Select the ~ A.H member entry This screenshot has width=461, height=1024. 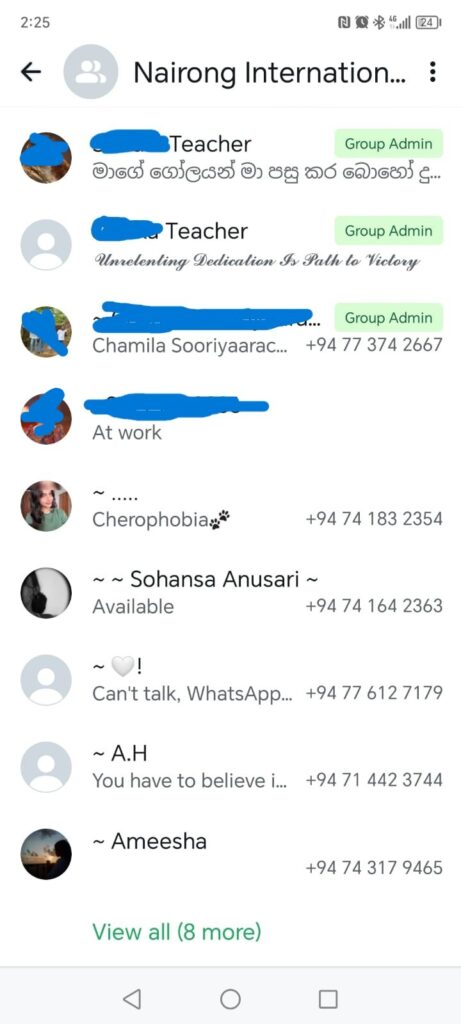point(230,767)
